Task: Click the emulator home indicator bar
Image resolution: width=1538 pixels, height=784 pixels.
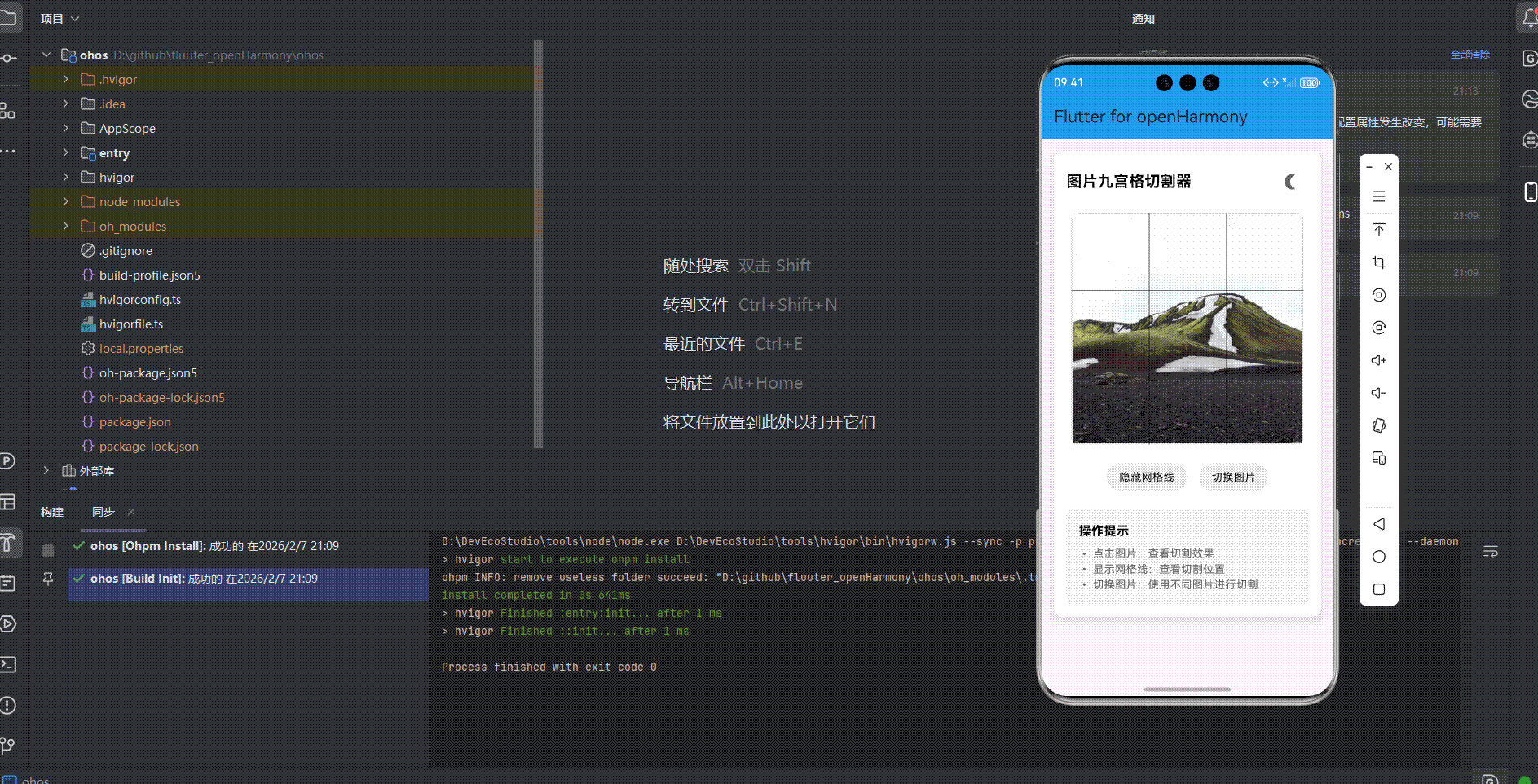Action: point(1188,689)
